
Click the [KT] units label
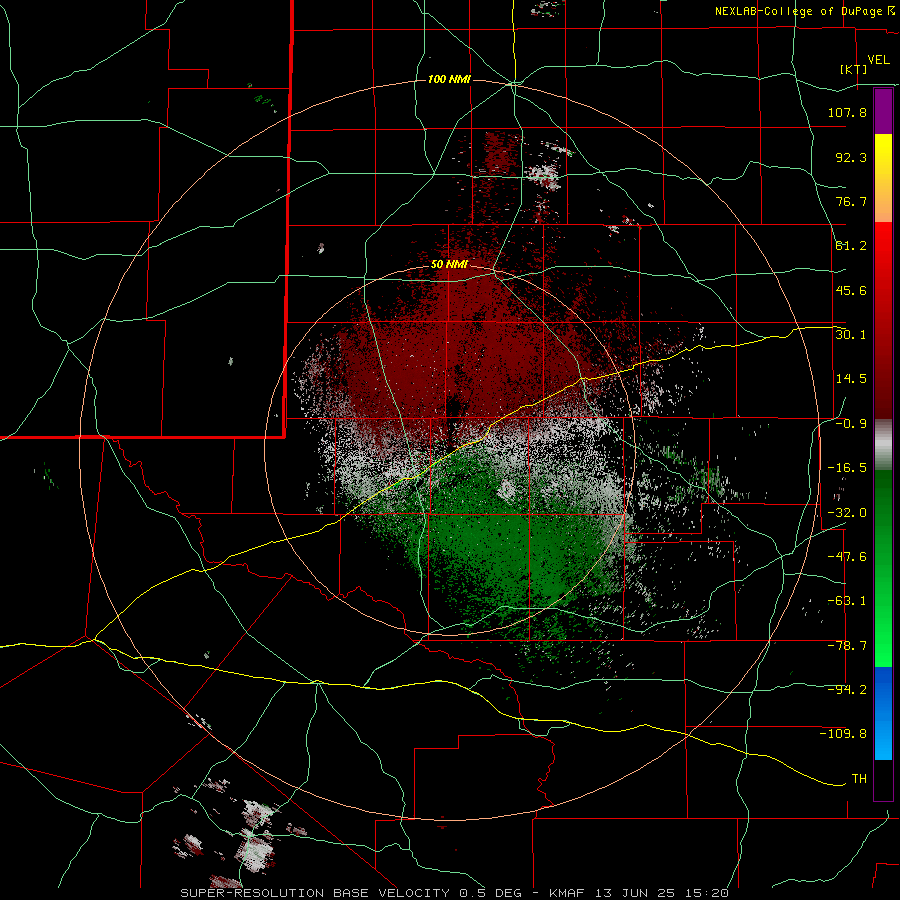pos(853,69)
